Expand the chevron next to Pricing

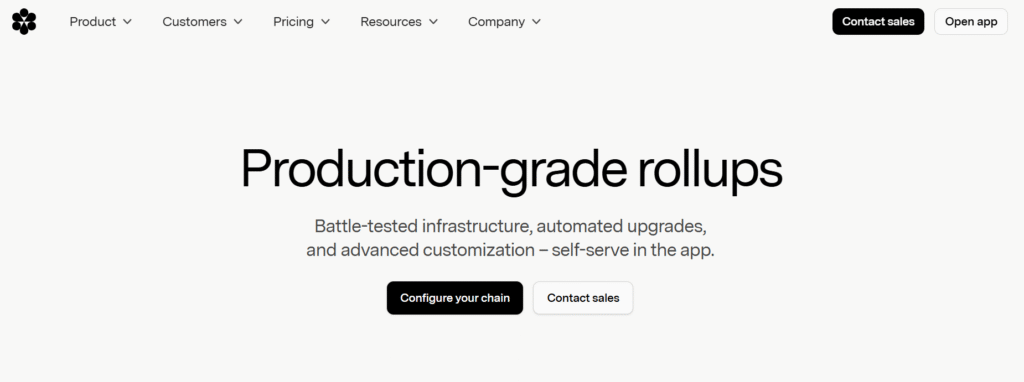pos(325,22)
